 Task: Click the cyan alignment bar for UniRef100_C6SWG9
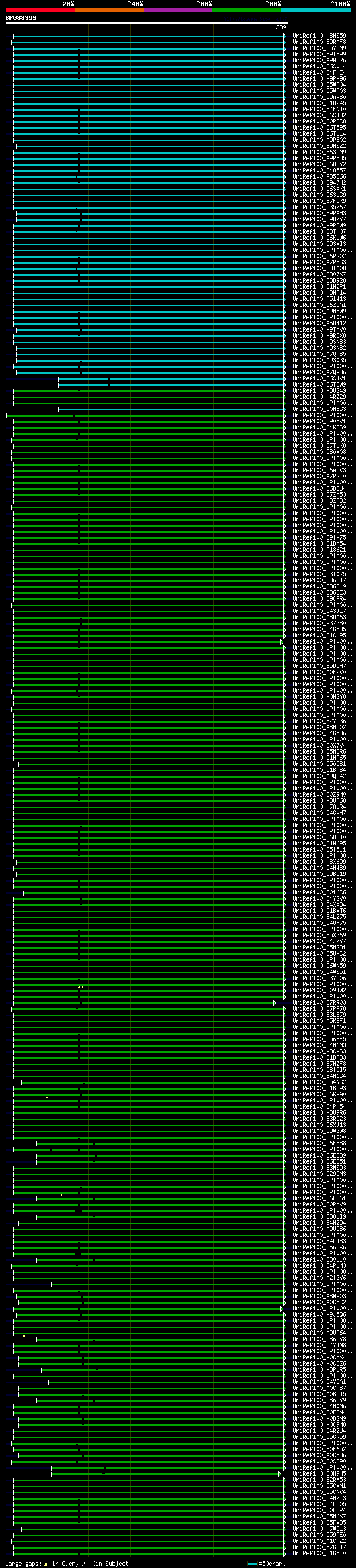150,195
